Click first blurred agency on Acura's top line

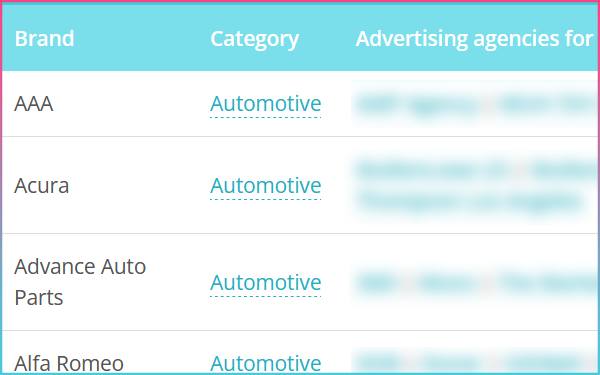click(431, 170)
